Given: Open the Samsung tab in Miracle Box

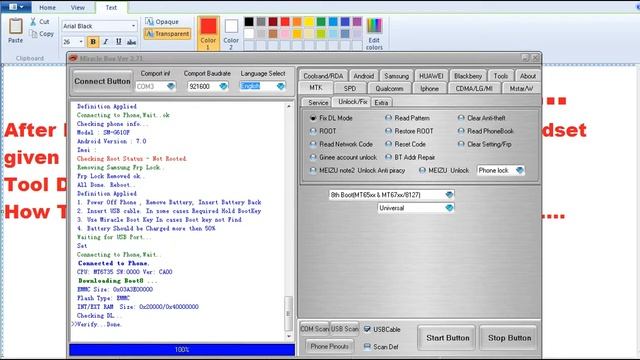Looking at the screenshot, I should (396, 76).
